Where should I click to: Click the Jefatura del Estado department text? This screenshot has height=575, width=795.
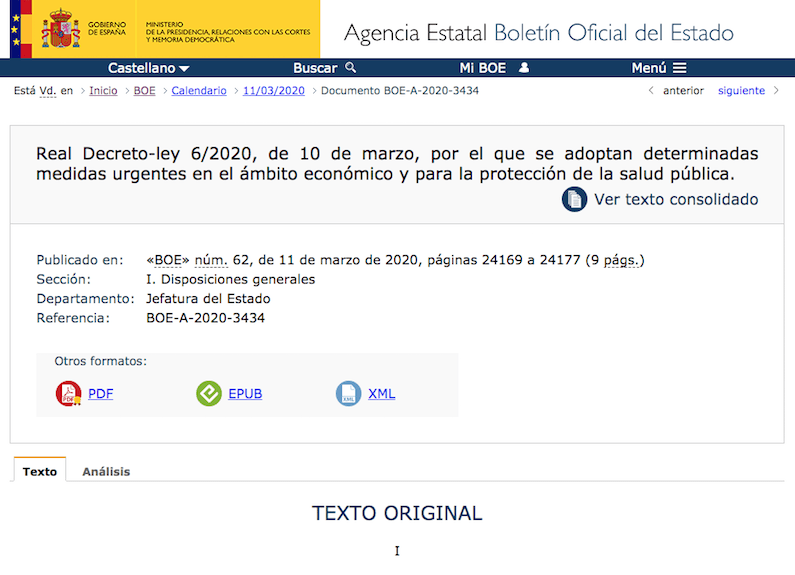(208, 299)
